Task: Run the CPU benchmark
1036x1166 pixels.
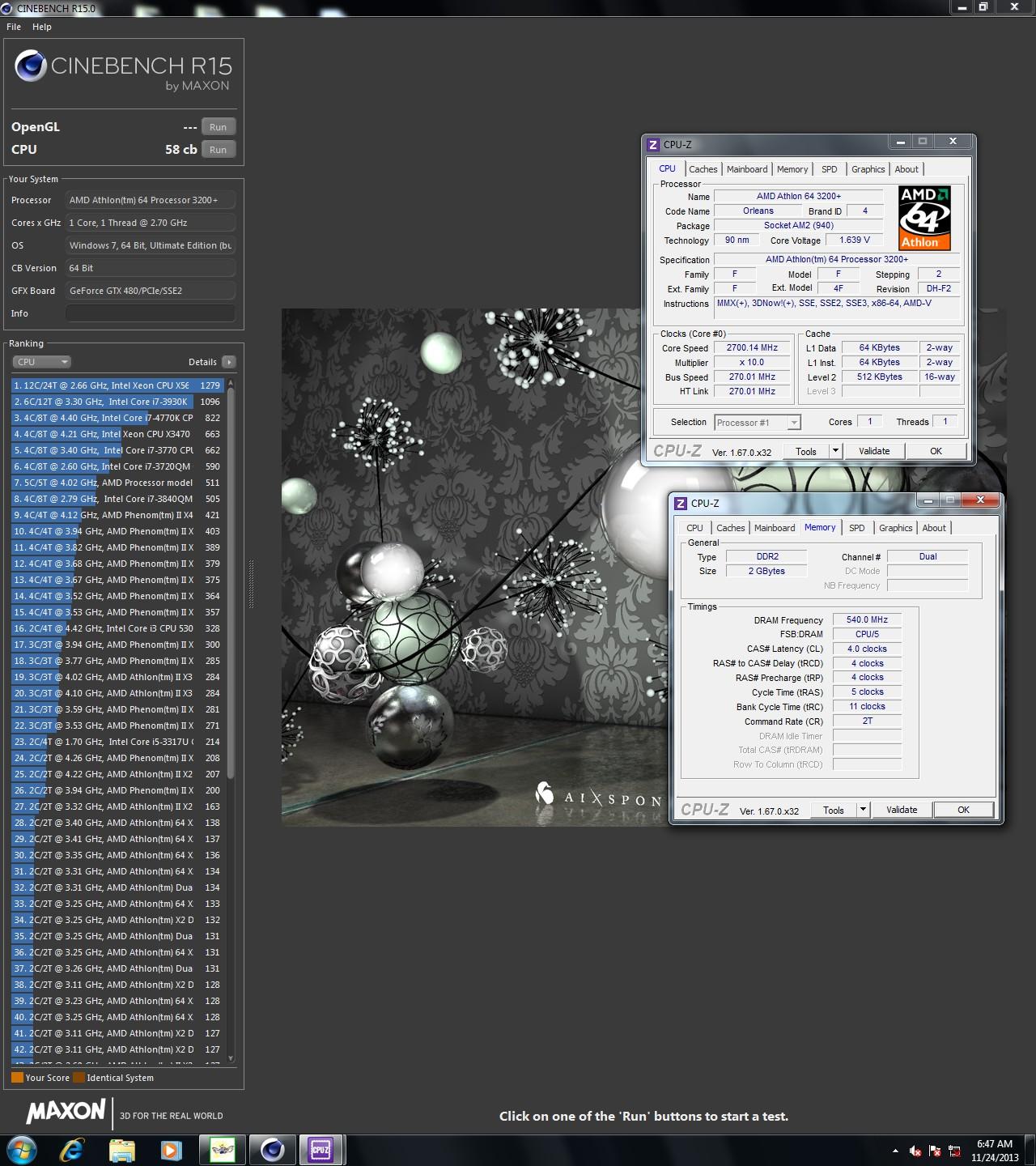Action: pos(219,150)
